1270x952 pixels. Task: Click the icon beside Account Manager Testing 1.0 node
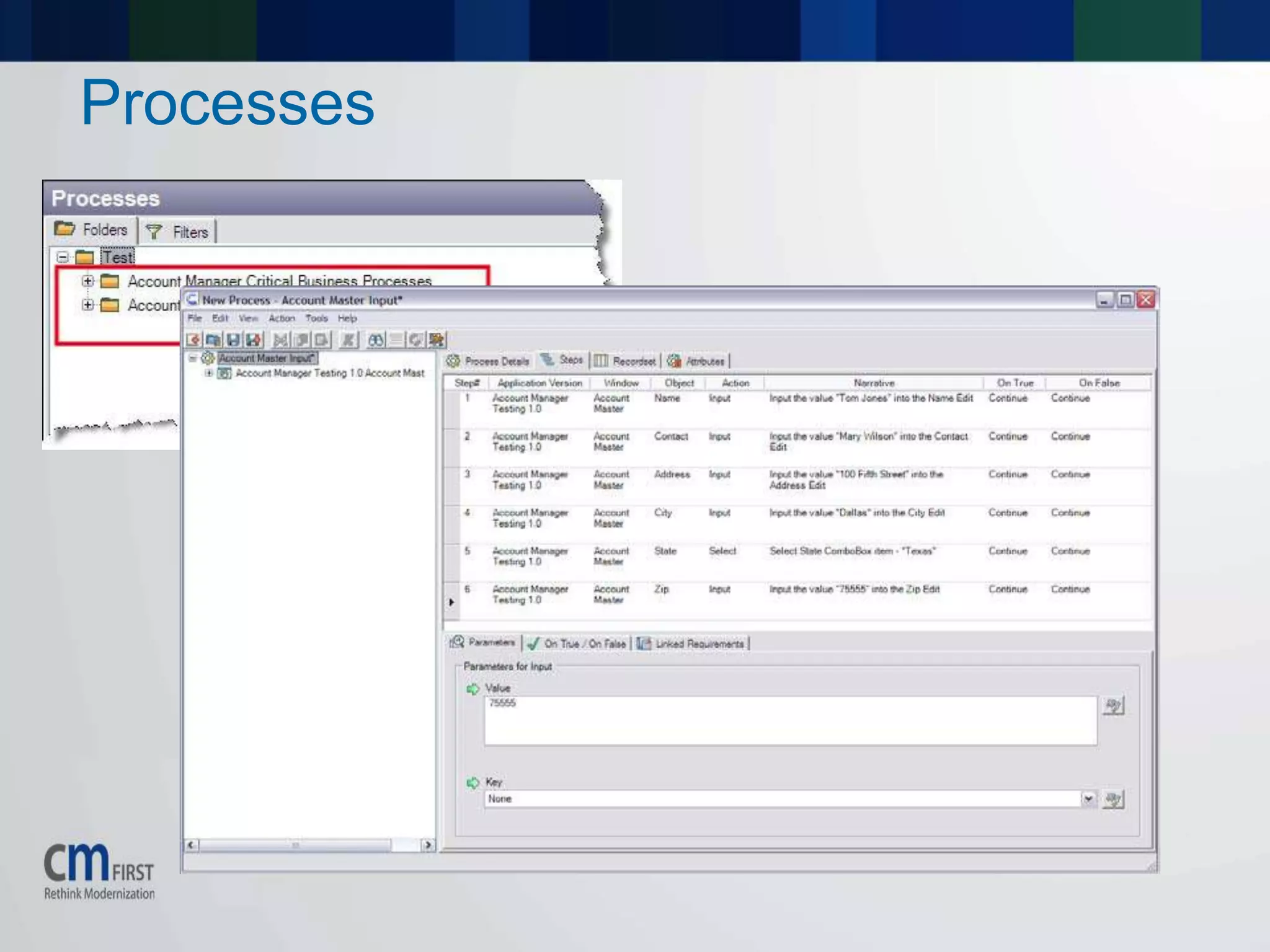[224, 373]
